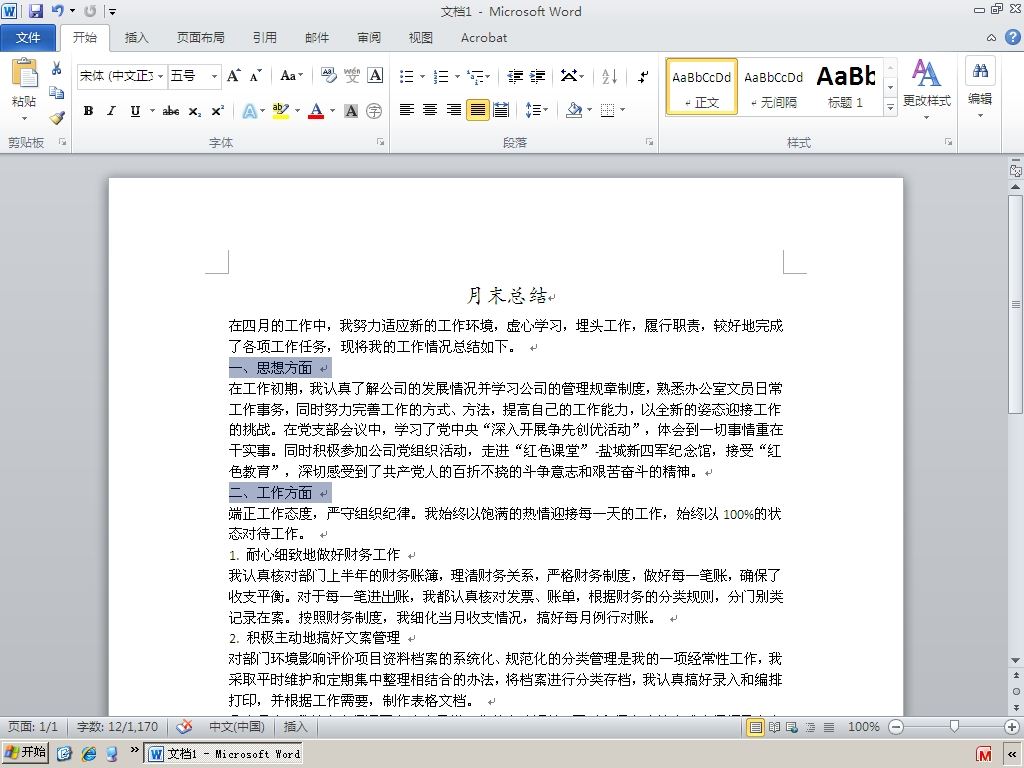The image size is (1024, 768).
Task: Click the font color red A swatch
Action: click(x=316, y=110)
